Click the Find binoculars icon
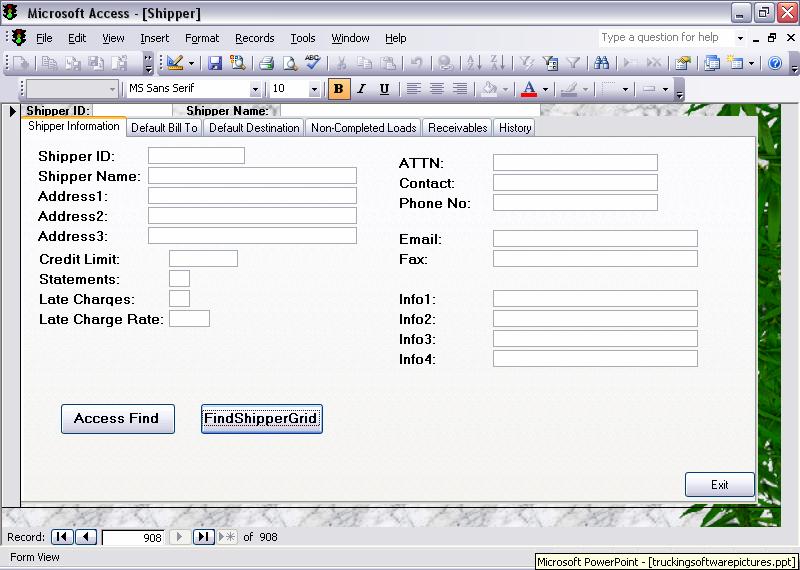This screenshot has width=800, height=570. point(602,63)
